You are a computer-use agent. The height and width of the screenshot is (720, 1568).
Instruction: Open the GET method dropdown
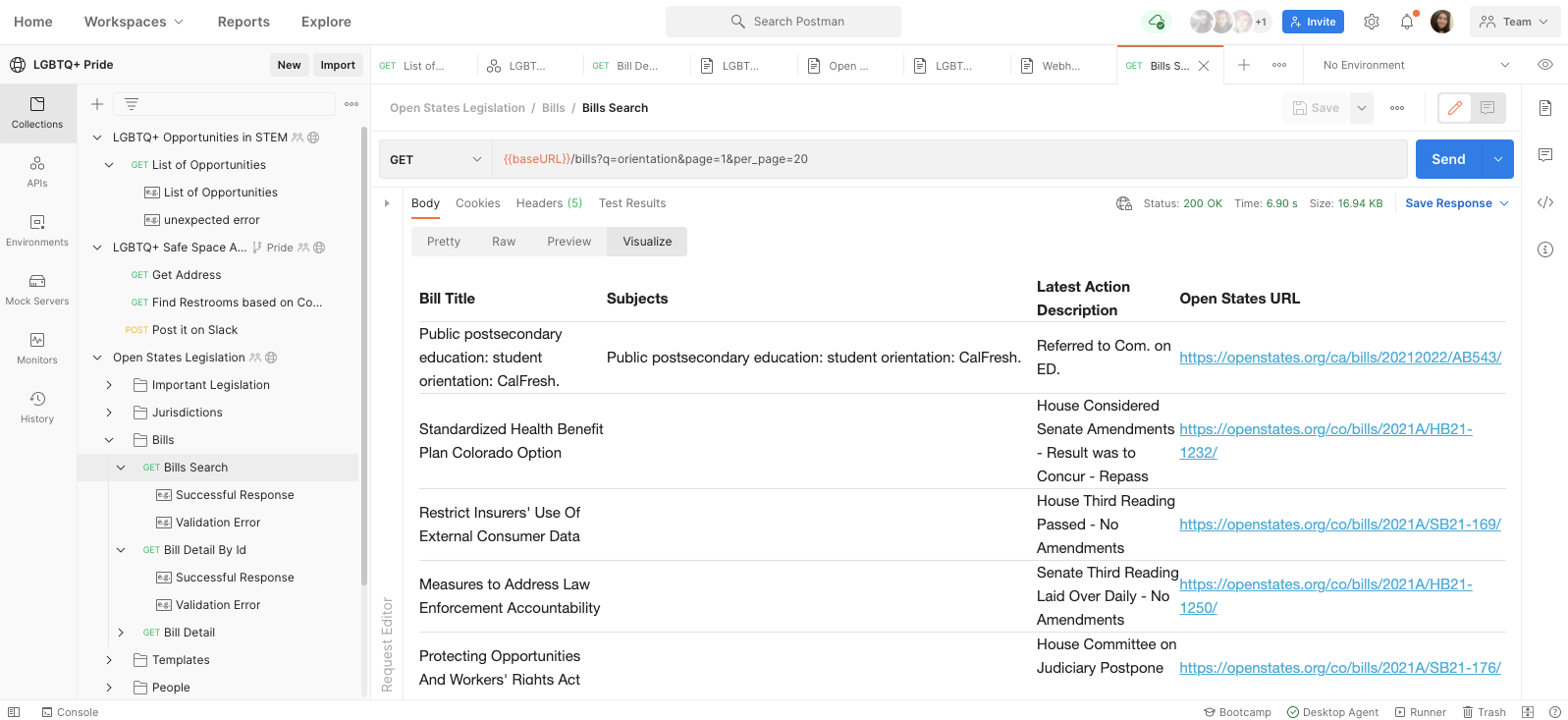pyautogui.click(x=436, y=159)
